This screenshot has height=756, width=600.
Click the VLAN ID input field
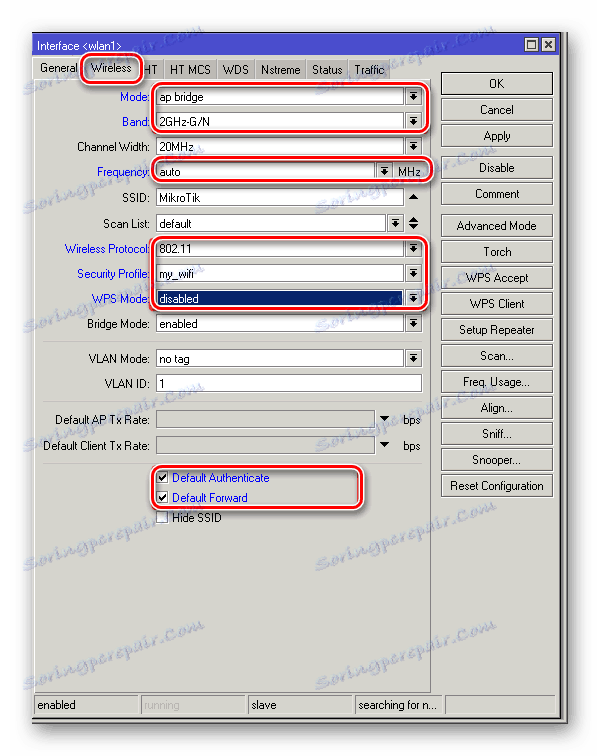pyautogui.click(x=289, y=384)
